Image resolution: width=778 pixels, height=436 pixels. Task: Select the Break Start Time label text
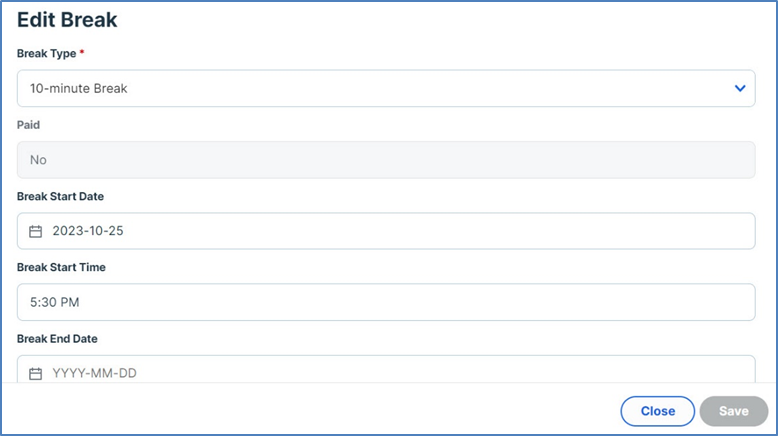pos(61,267)
